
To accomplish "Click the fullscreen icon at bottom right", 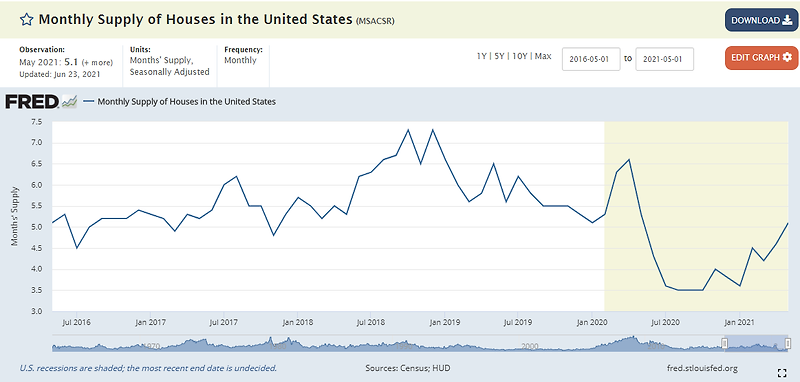I will [x=782, y=373].
